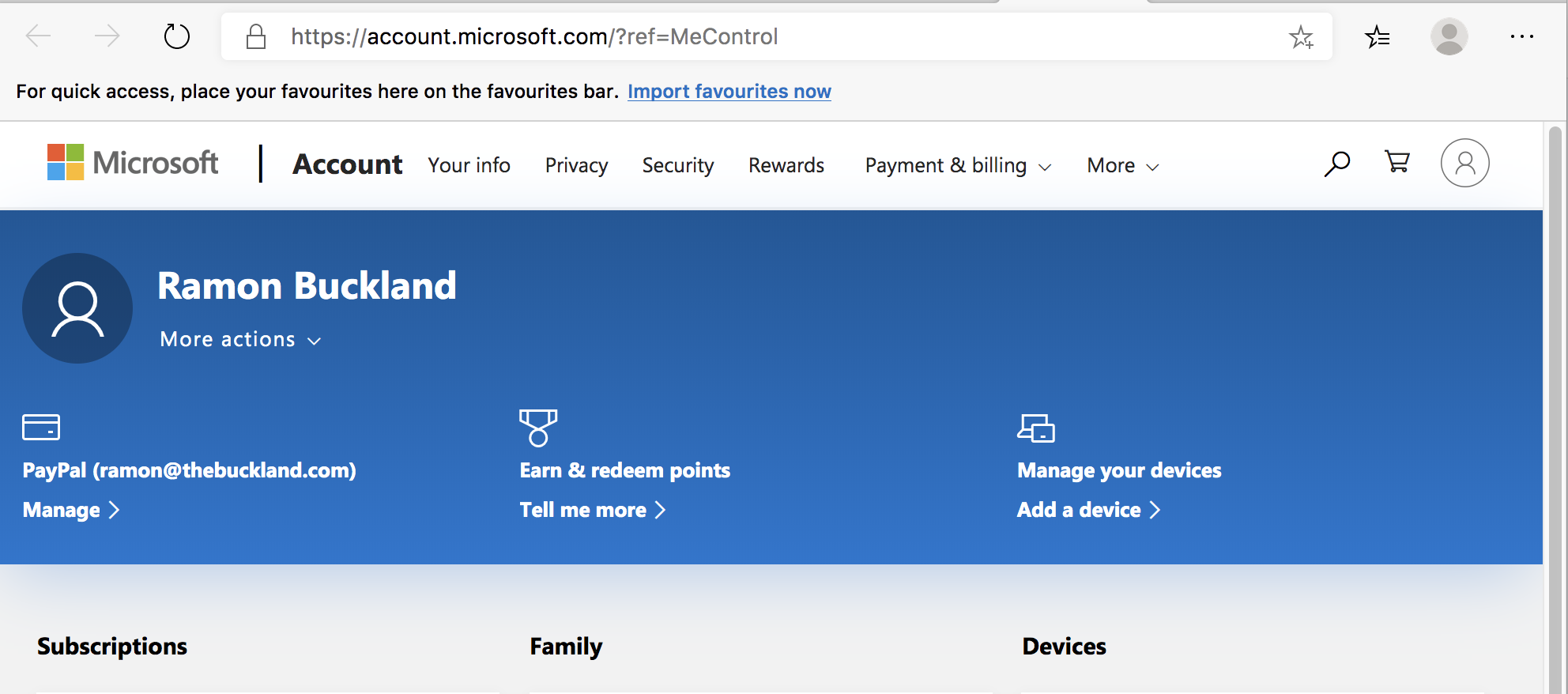Open Rewards menu item
The height and width of the screenshot is (694, 1568).
click(786, 165)
